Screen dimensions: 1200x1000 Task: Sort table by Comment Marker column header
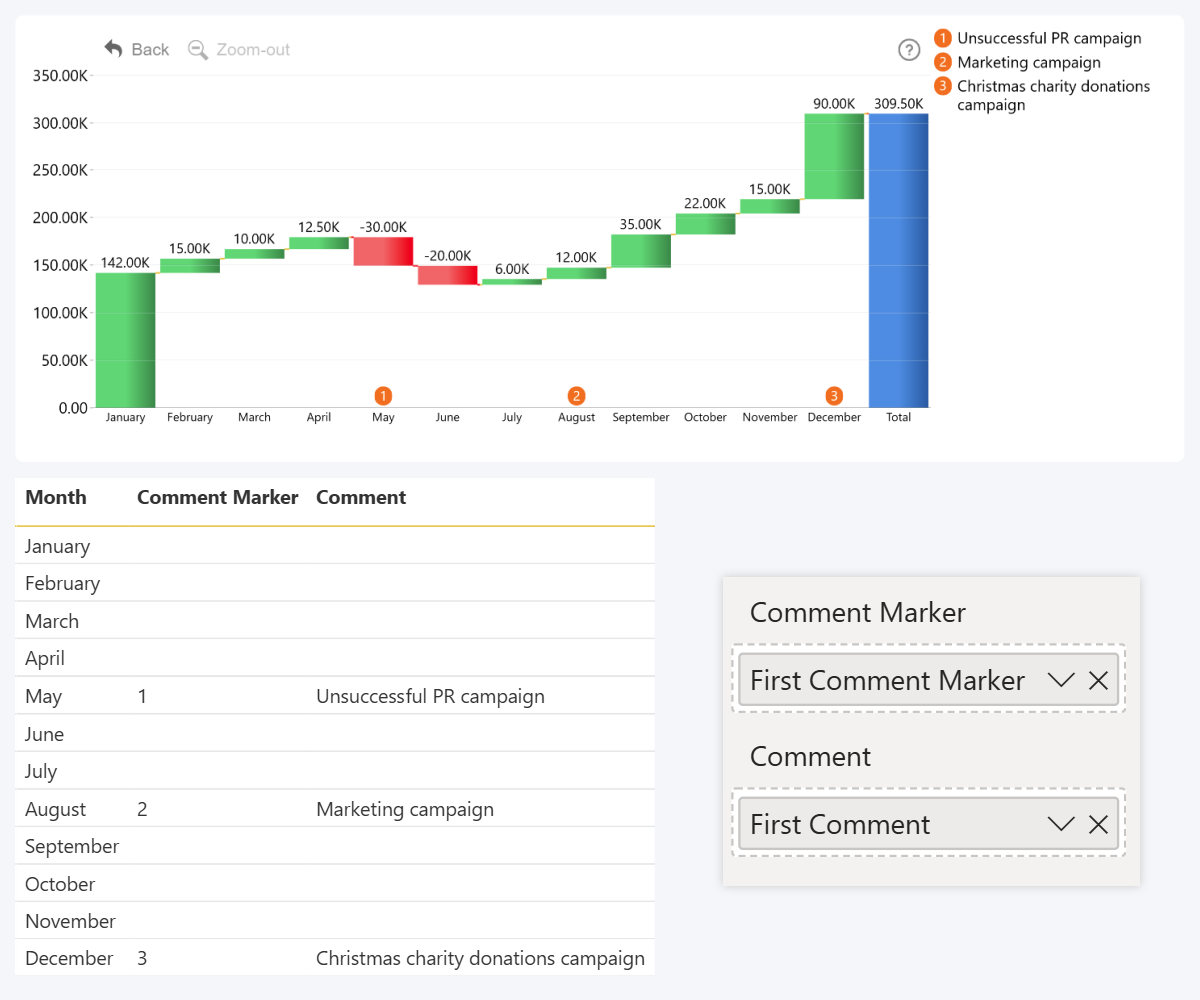[217, 497]
